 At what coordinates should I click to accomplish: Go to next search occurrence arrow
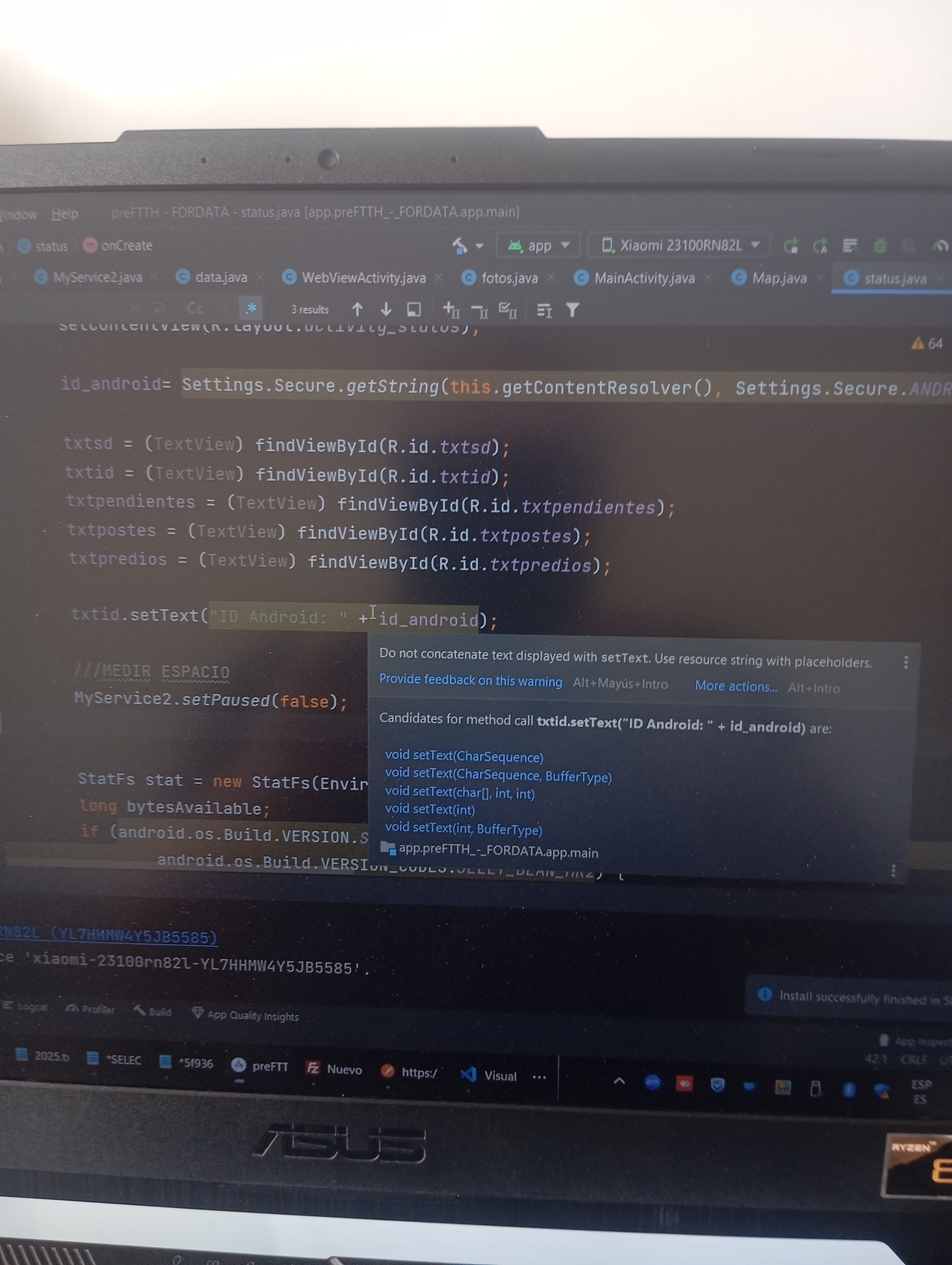(386, 309)
